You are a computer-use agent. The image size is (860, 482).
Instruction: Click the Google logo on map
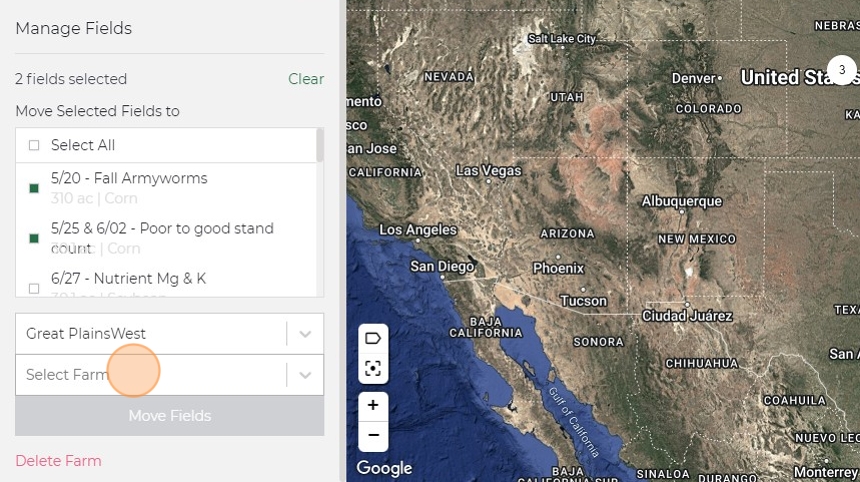384,468
